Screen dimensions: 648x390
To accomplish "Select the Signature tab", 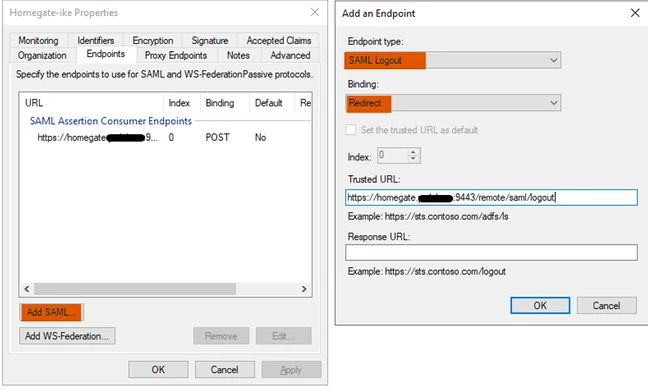I will pyautogui.click(x=210, y=40).
